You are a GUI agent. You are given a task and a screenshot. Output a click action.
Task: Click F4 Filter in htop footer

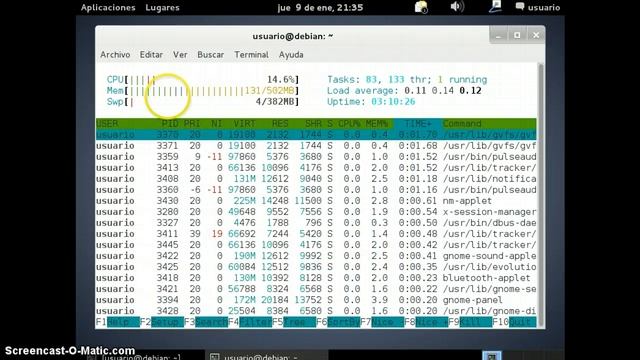pyautogui.click(x=250, y=322)
